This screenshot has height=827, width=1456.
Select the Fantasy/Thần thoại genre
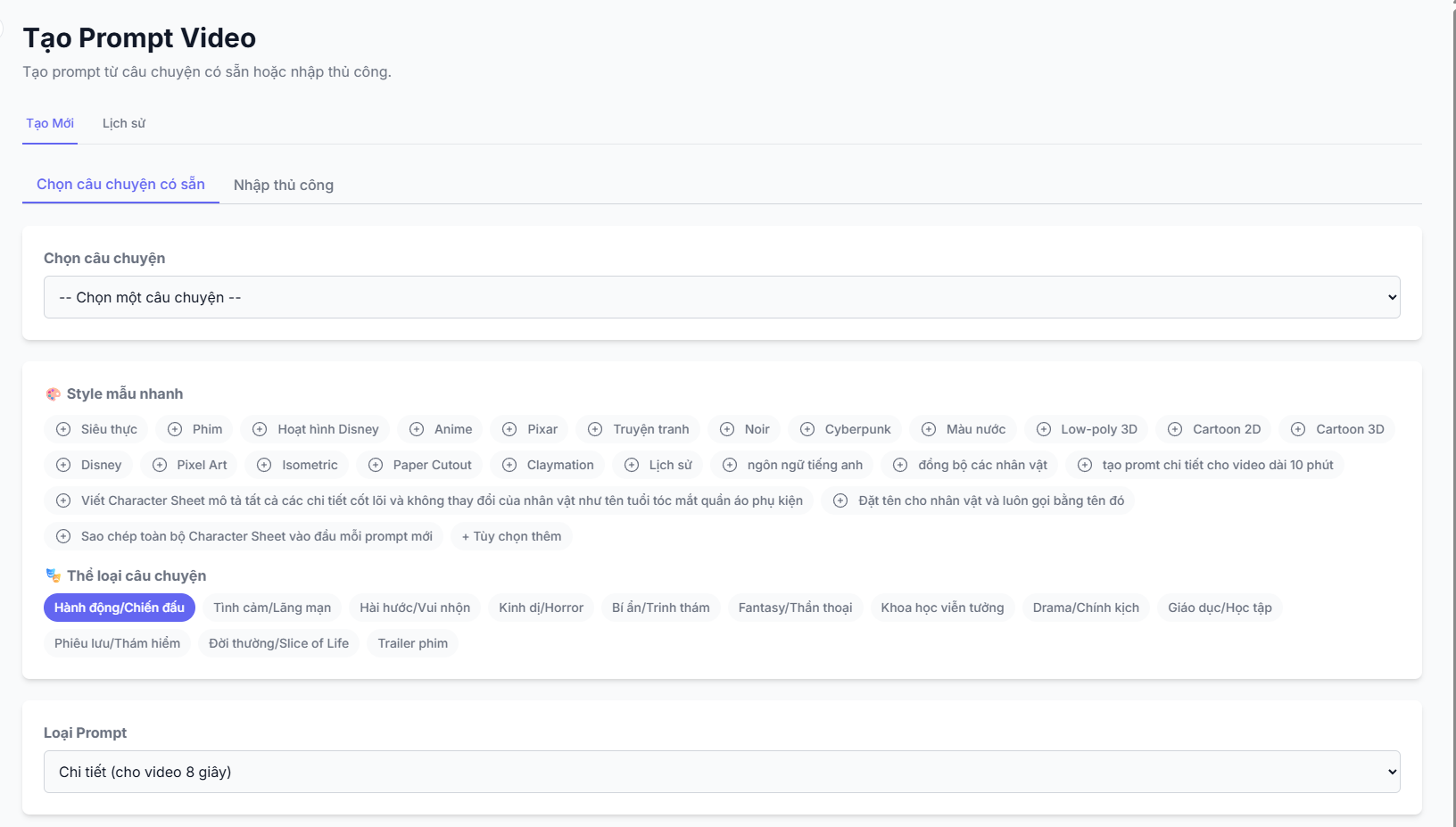(x=795, y=608)
